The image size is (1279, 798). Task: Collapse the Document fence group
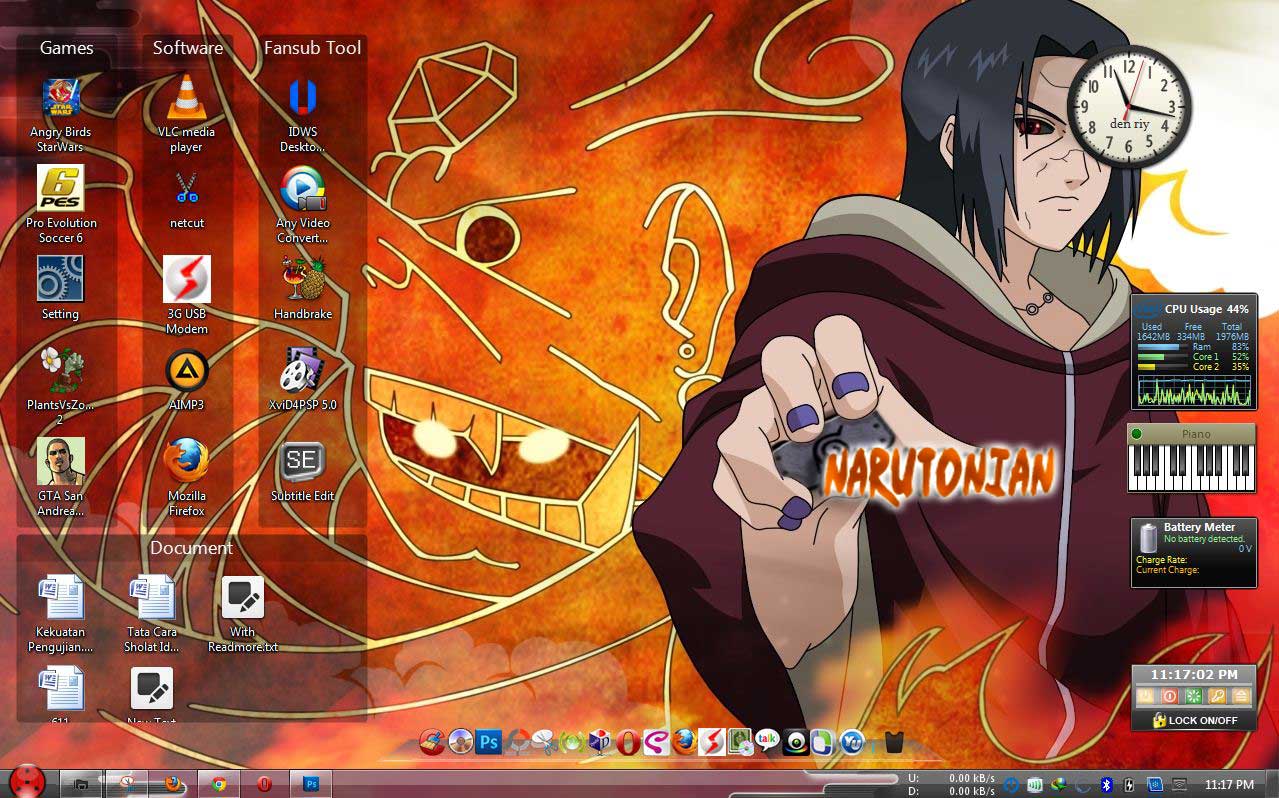[191, 548]
